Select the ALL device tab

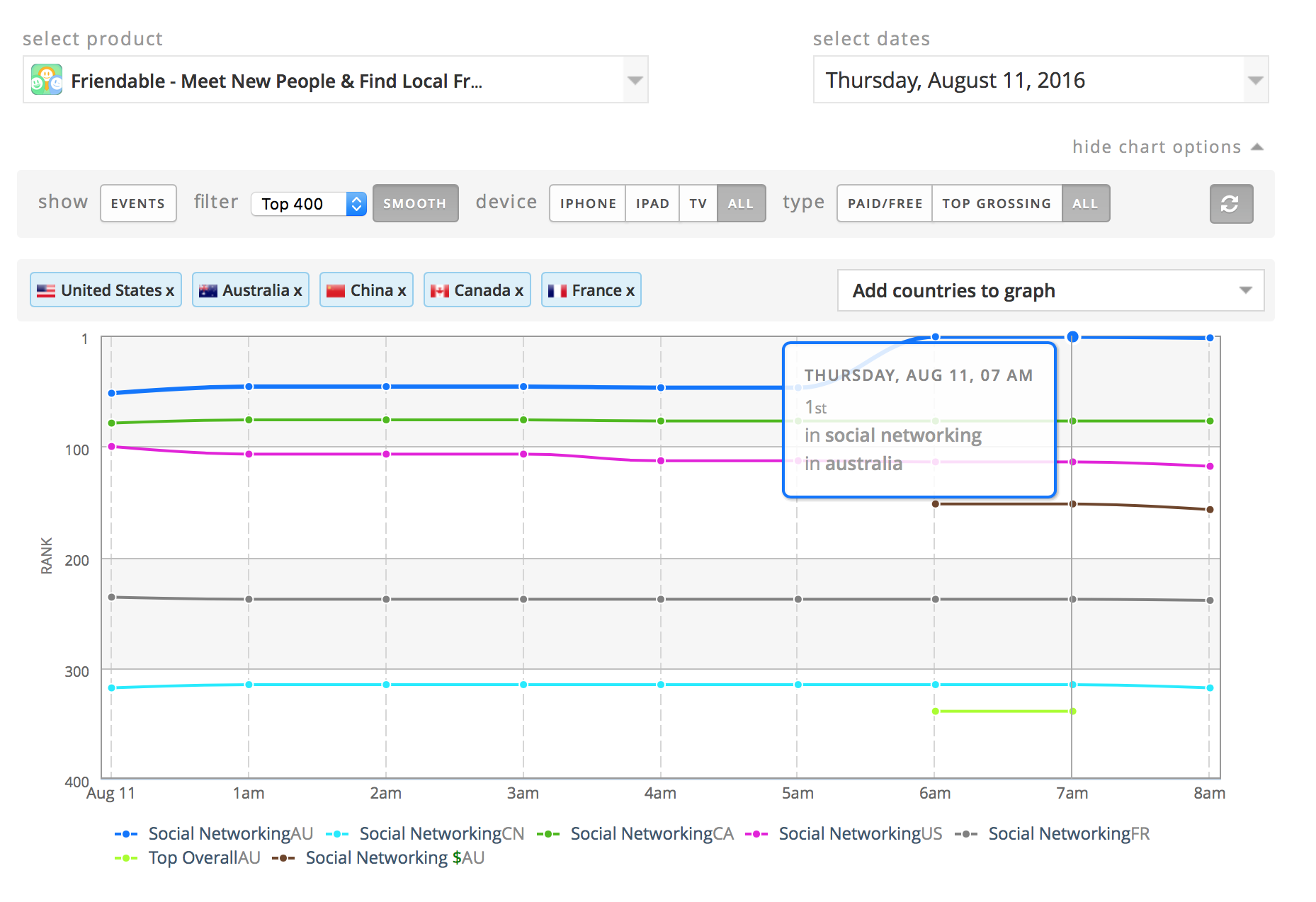tap(741, 204)
